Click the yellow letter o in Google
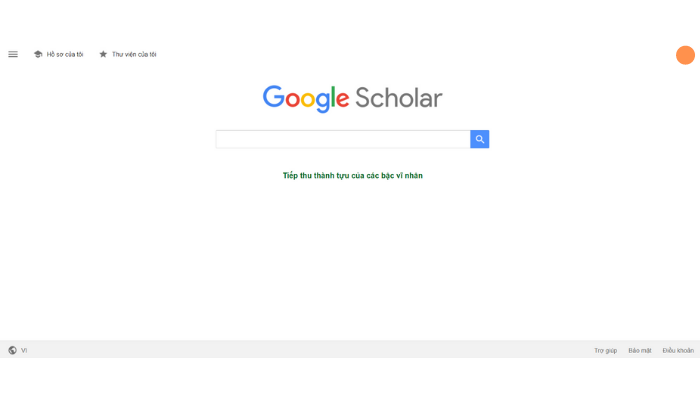The width and height of the screenshot is (700, 400). 308,100
